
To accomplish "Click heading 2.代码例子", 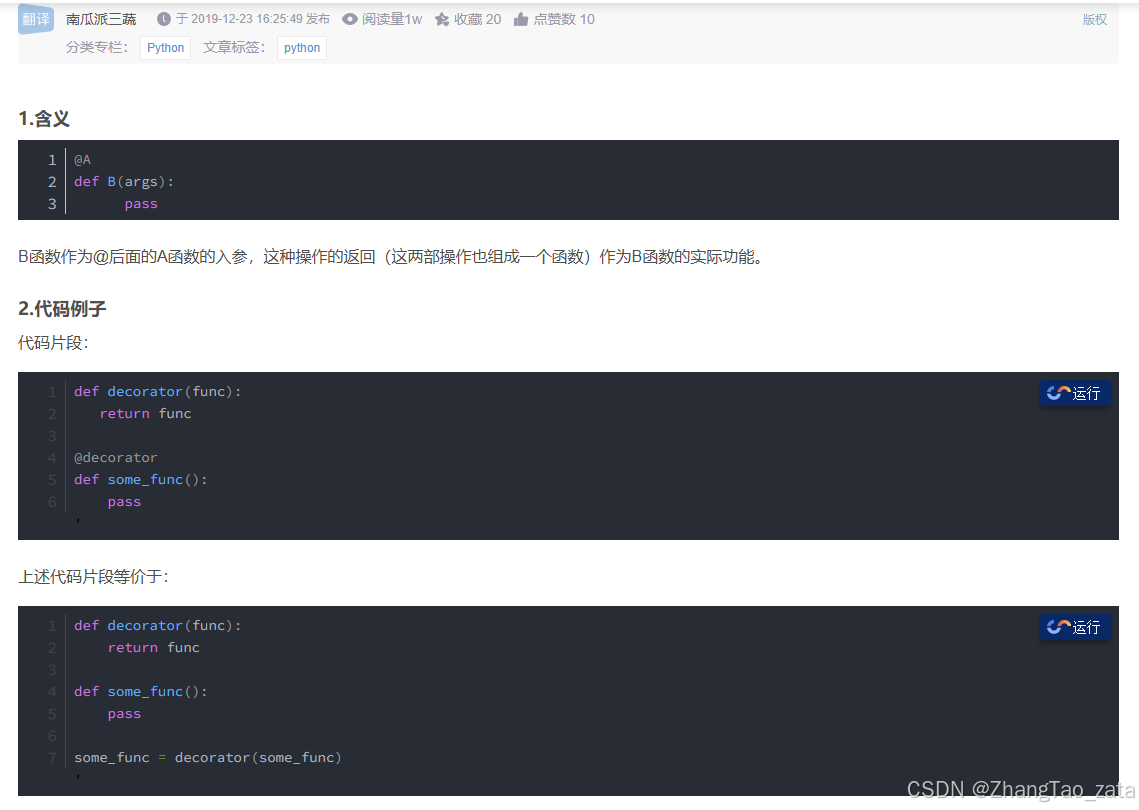I will tap(62, 309).
